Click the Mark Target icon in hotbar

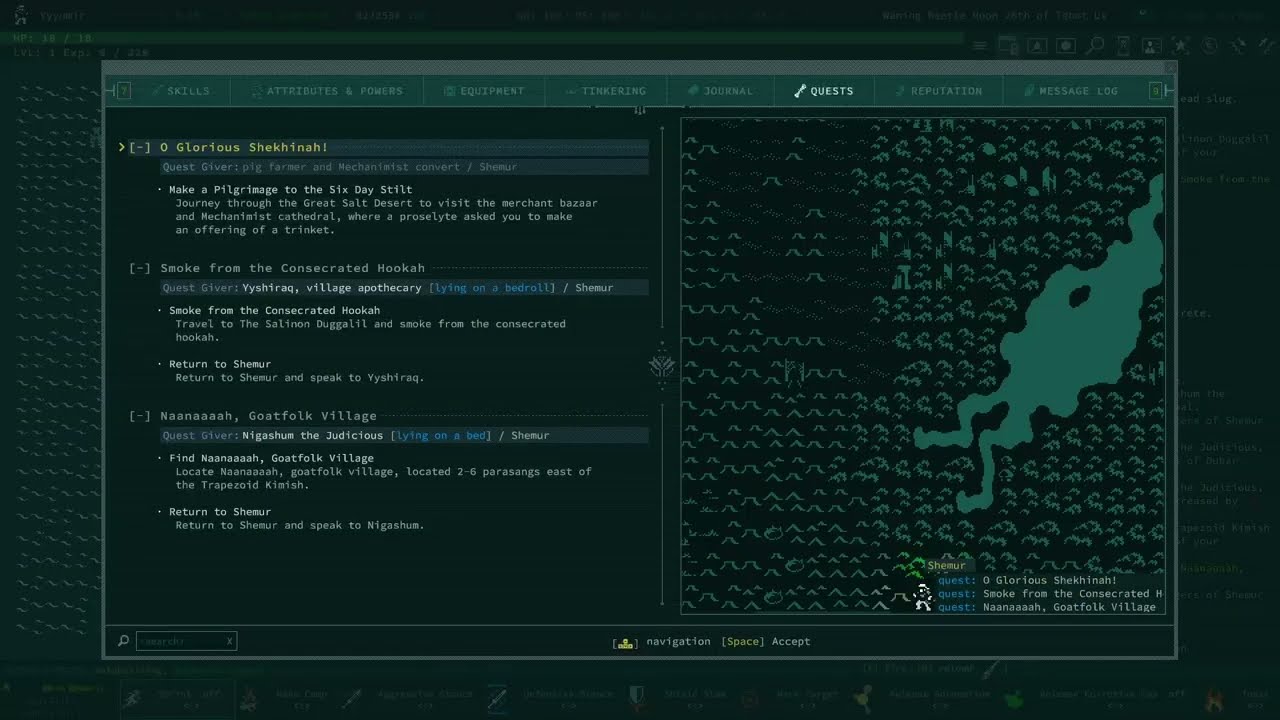750,698
